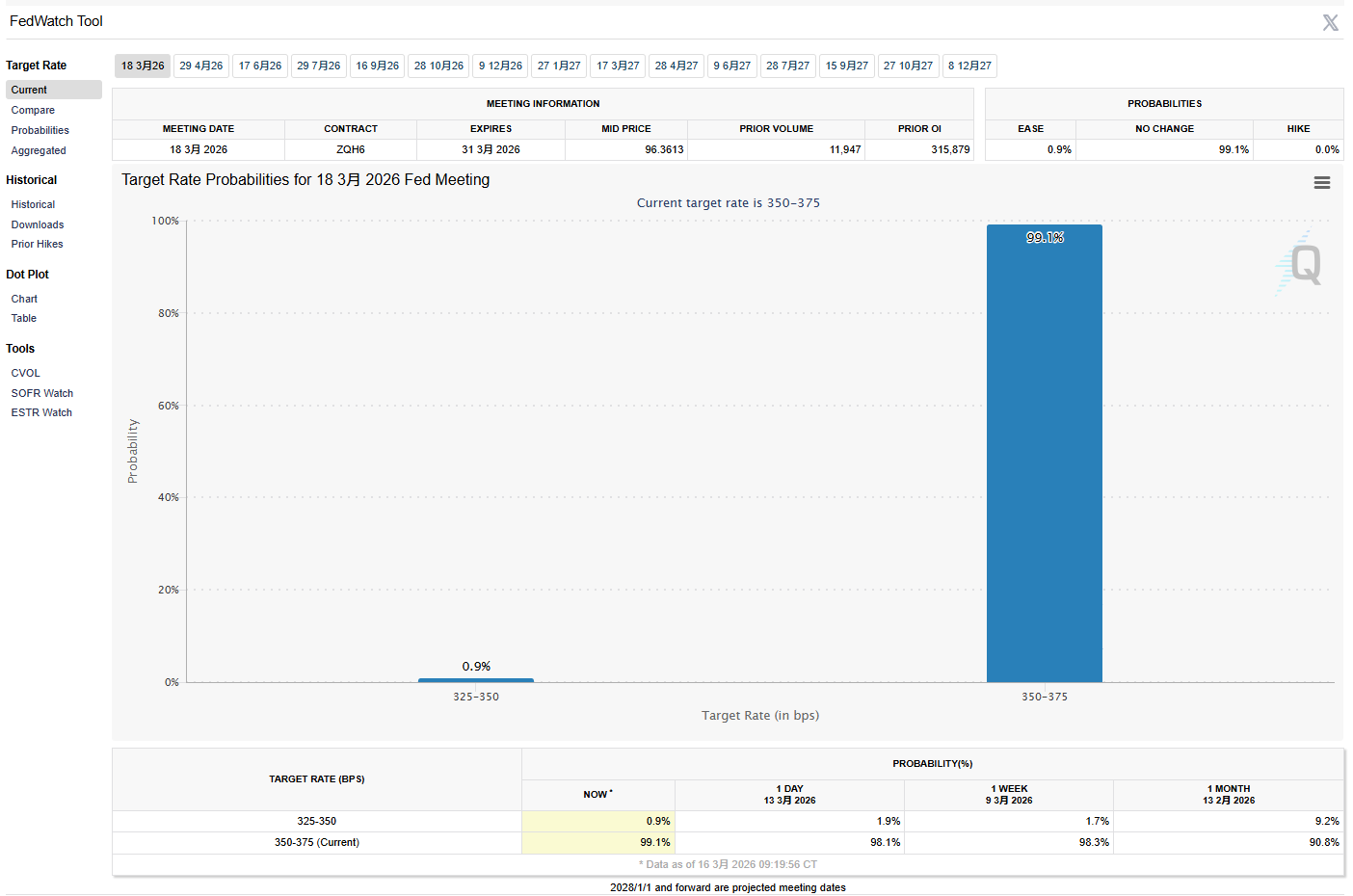This screenshot has width=1353, height=896.
Task: Open ESTR Watch tool
Action: [41, 412]
